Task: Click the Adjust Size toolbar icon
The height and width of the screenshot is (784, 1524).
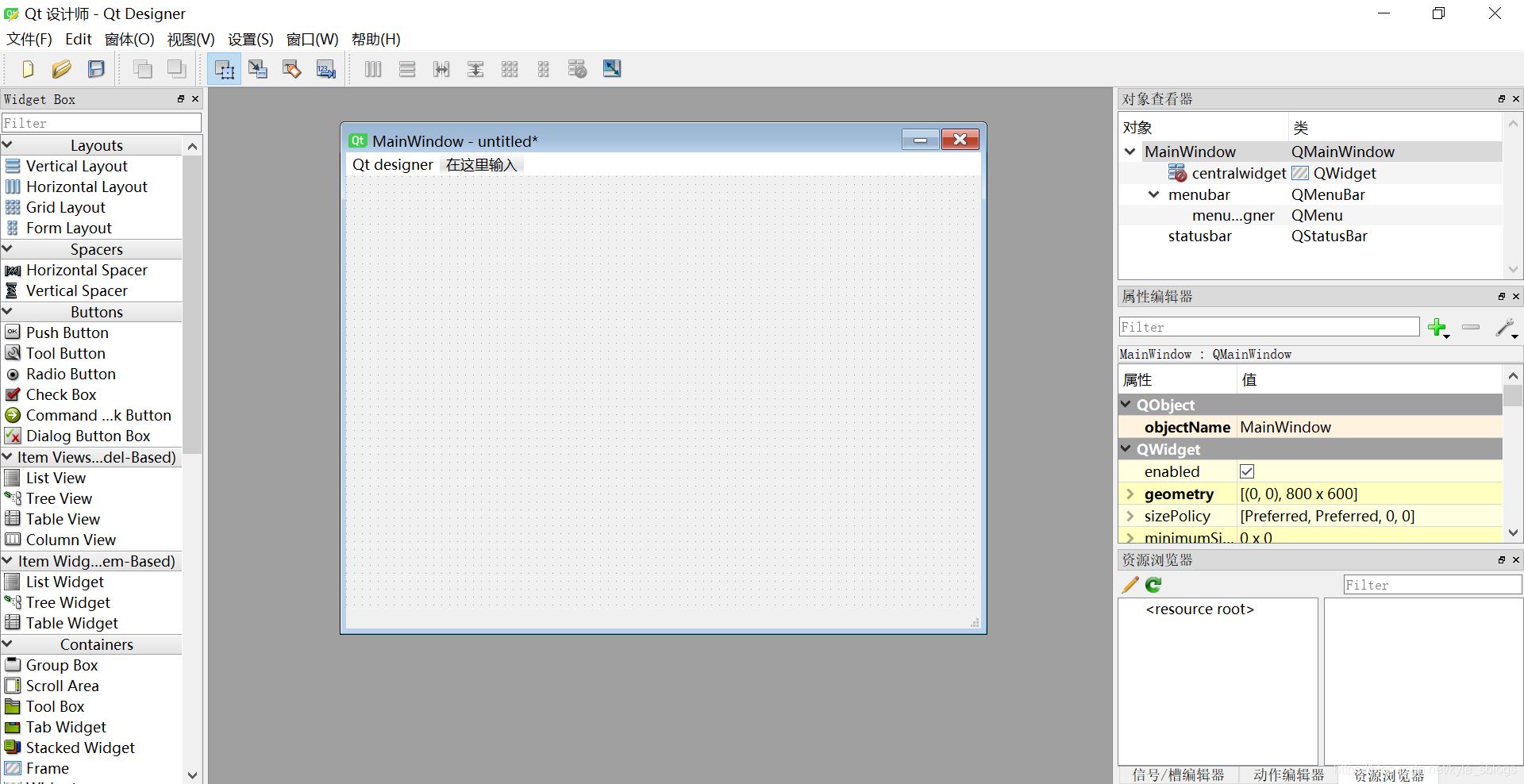Action: pyautogui.click(x=612, y=69)
